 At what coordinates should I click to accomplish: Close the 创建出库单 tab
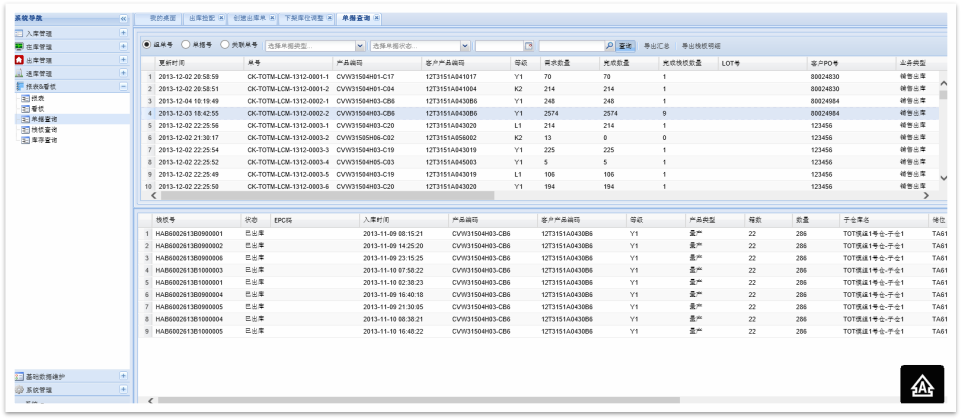pyautogui.click(x=273, y=18)
